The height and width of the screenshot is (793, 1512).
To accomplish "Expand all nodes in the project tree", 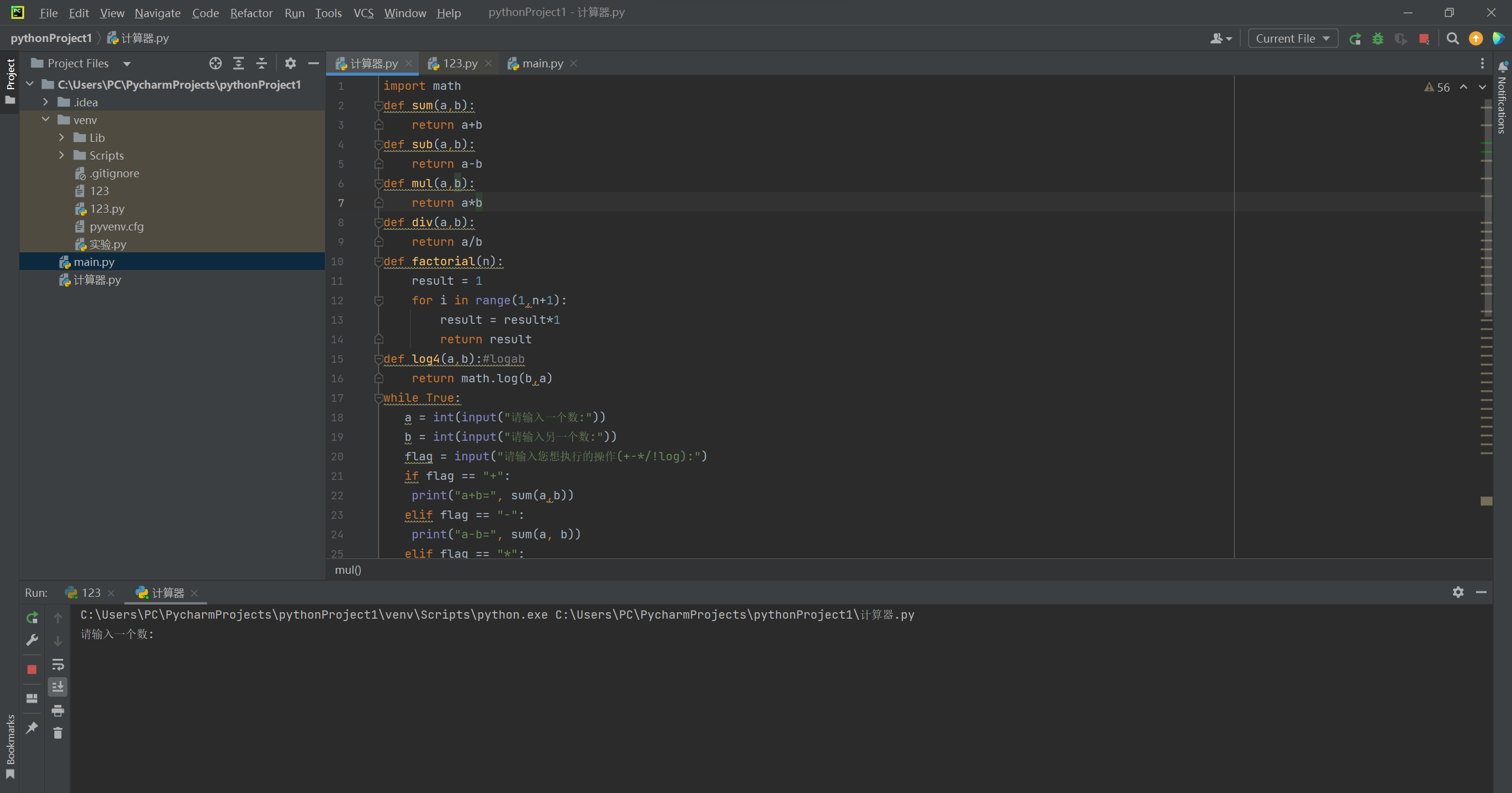I will point(239,63).
